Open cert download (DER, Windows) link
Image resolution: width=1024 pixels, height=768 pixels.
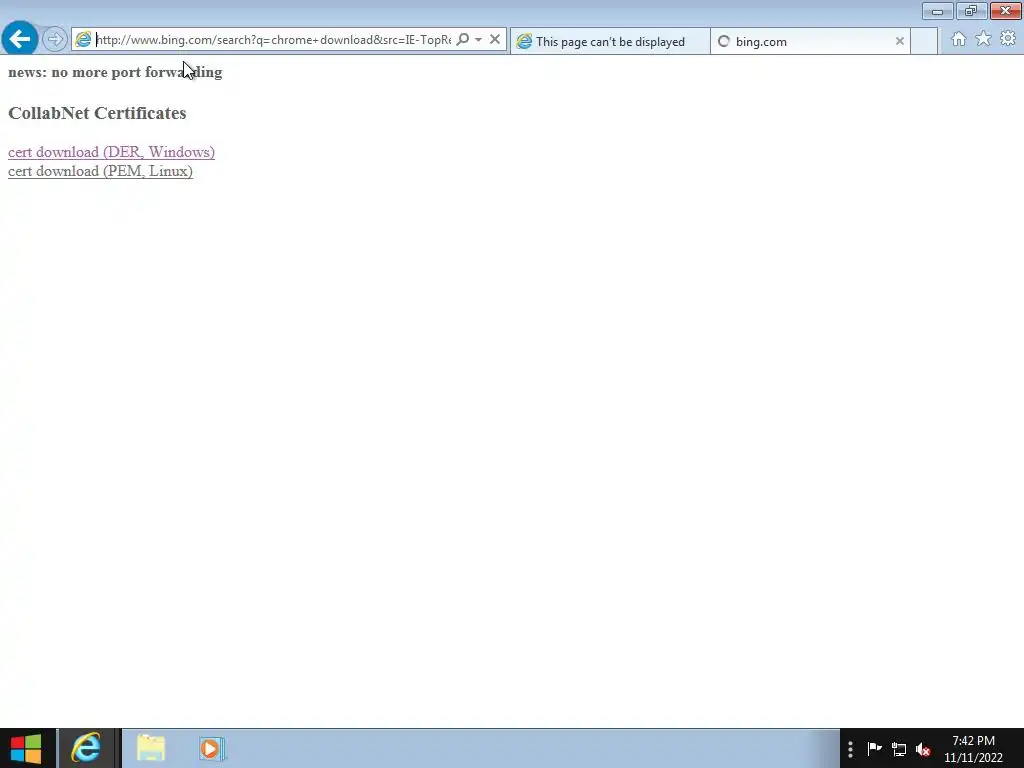(x=111, y=152)
